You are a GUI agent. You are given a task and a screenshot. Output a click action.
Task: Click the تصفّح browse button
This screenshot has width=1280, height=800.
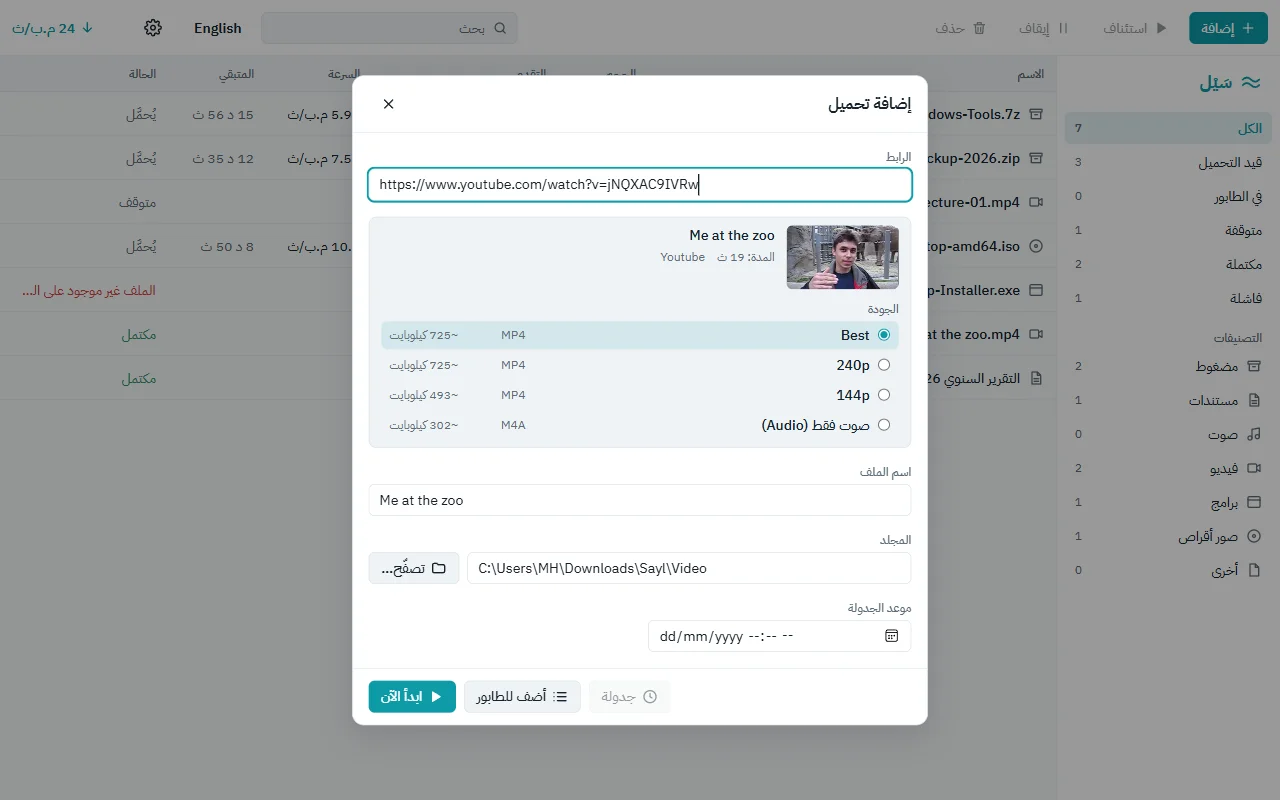[x=414, y=568]
